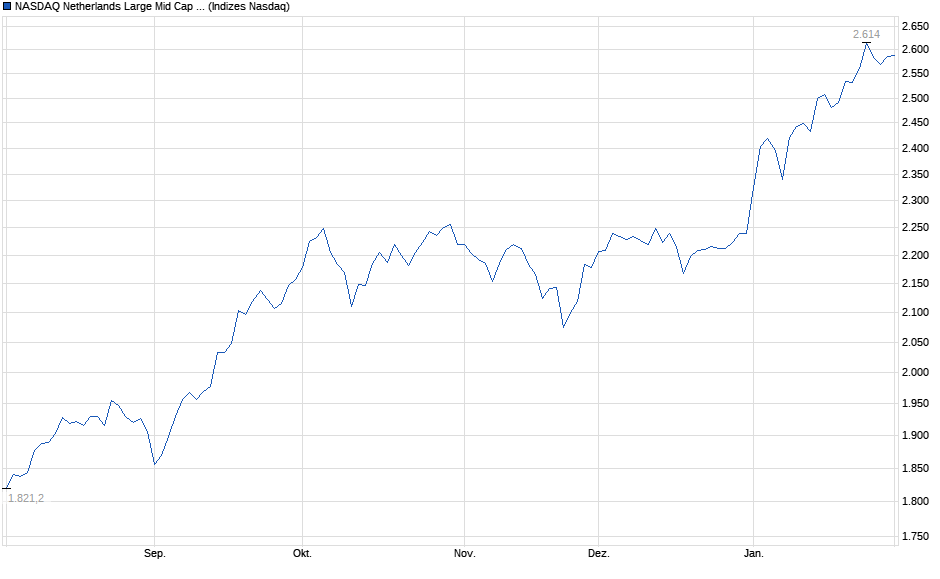Select the Dez. marker on the time axis
940x579 pixels.
pos(598,553)
